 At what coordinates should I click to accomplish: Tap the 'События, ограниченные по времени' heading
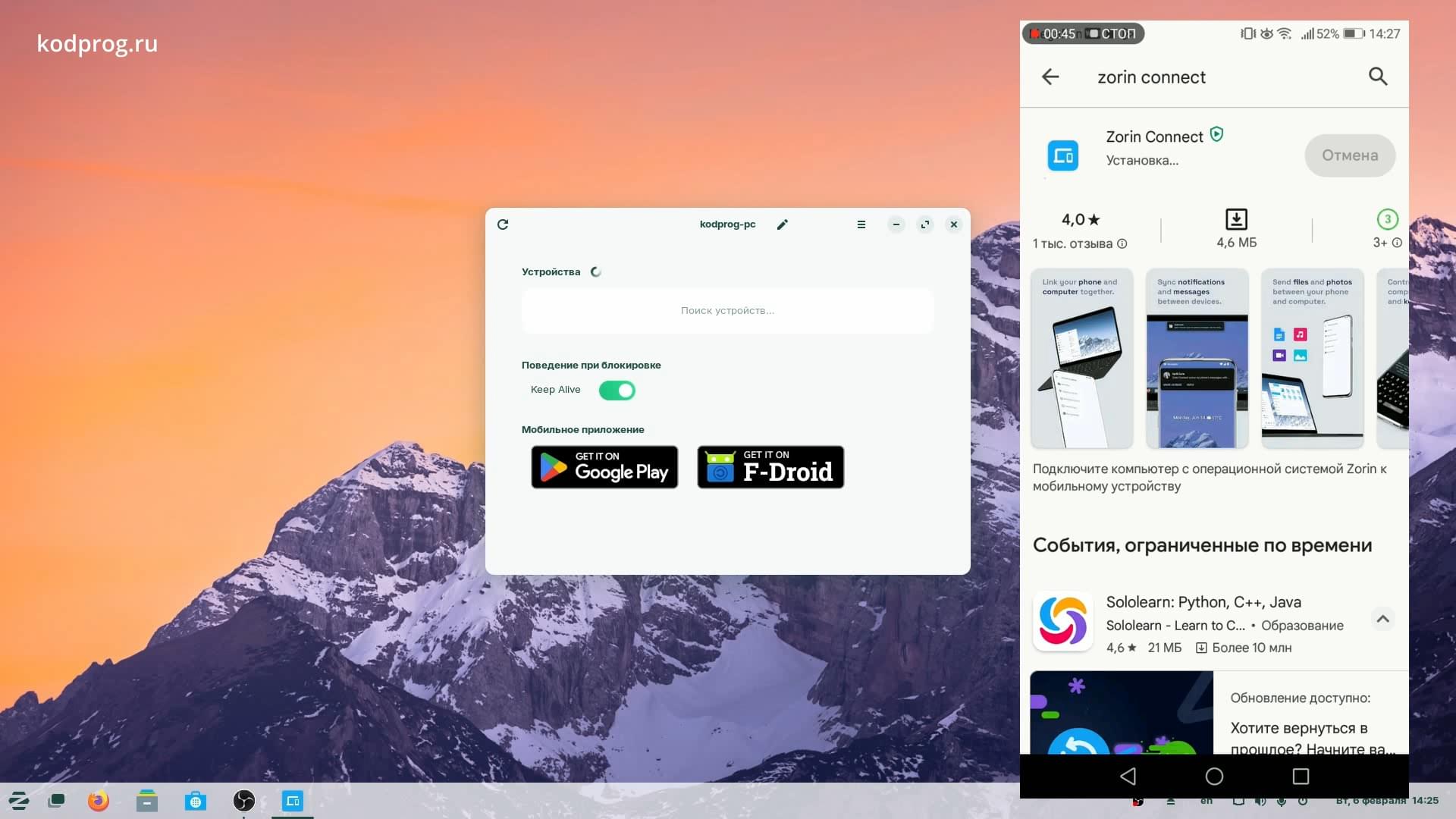point(1202,545)
